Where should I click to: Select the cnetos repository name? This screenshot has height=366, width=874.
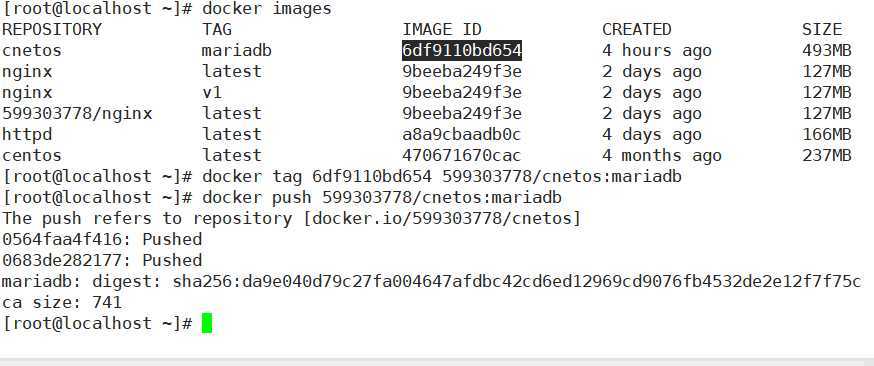coord(32,51)
